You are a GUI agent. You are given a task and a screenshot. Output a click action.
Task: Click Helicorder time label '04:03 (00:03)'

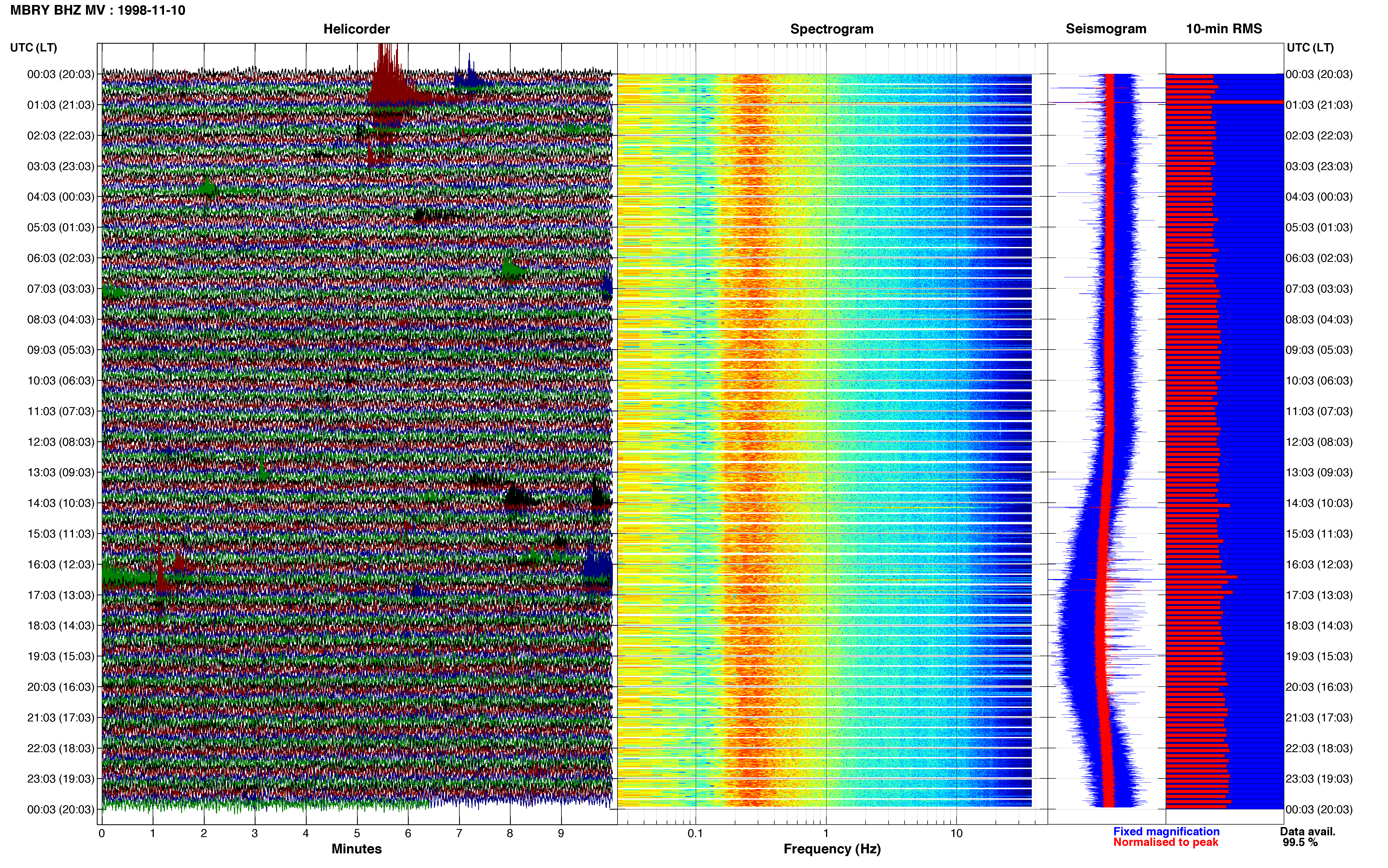[61, 197]
